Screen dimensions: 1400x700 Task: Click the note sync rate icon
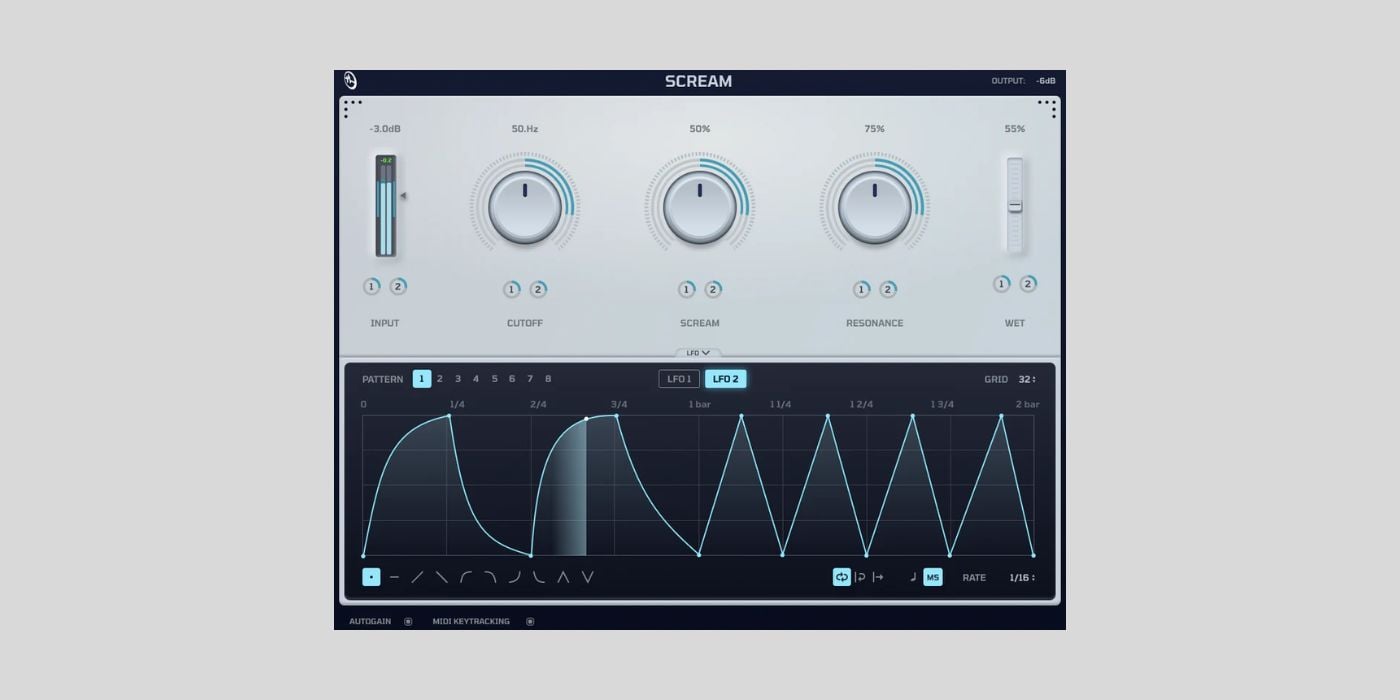[x=912, y=577]
